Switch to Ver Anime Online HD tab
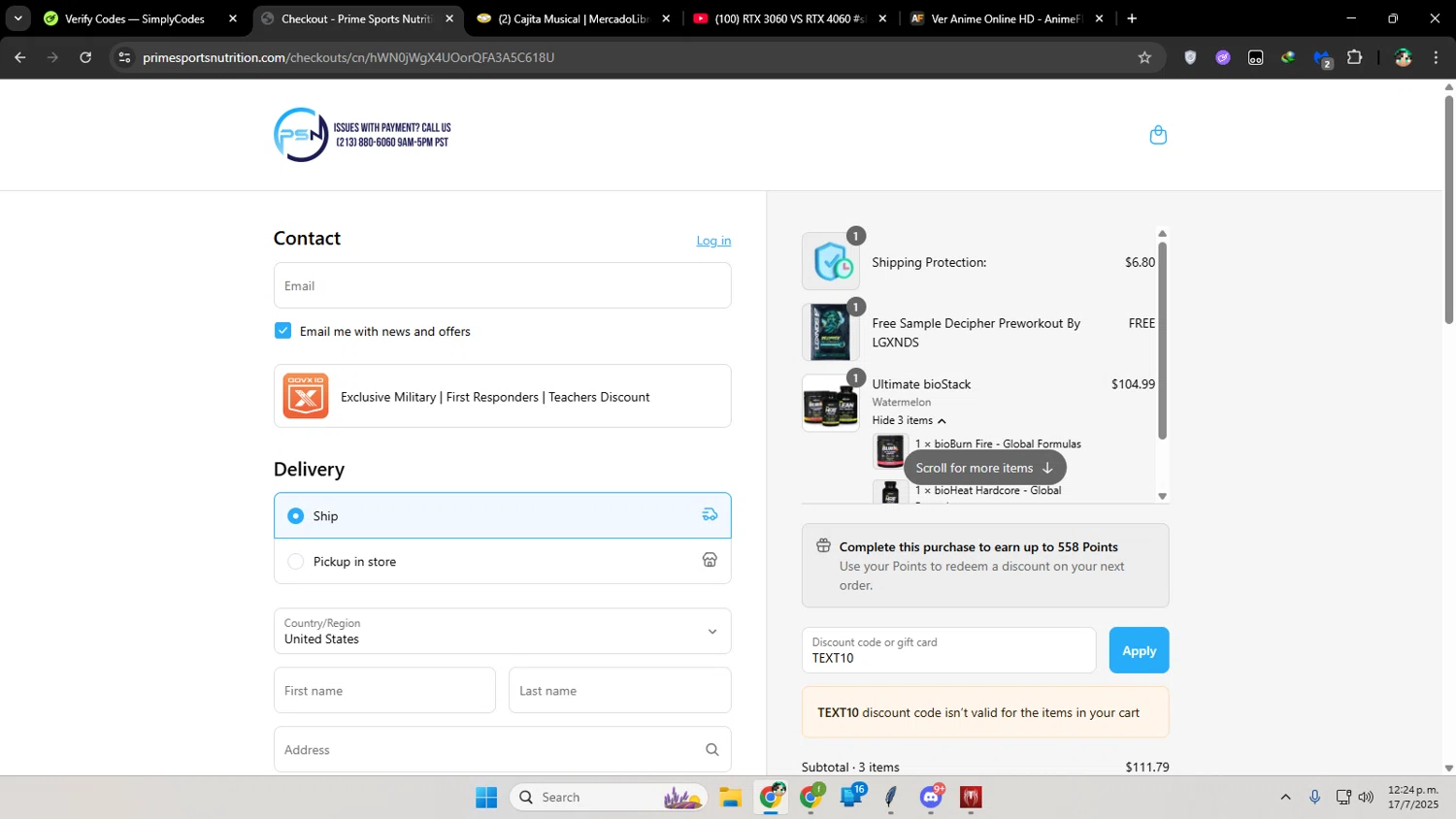 pos(1006,18)
